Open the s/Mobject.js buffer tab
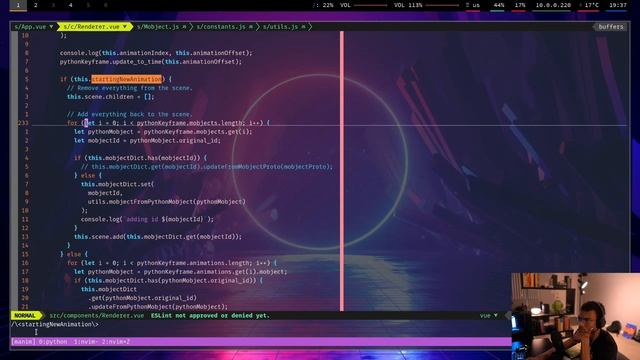Screen dimensions: 640x360 (162, 27)
